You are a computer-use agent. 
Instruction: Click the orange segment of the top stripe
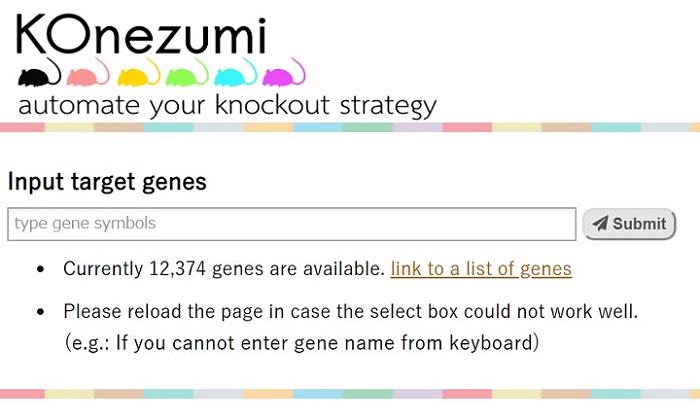270,128
